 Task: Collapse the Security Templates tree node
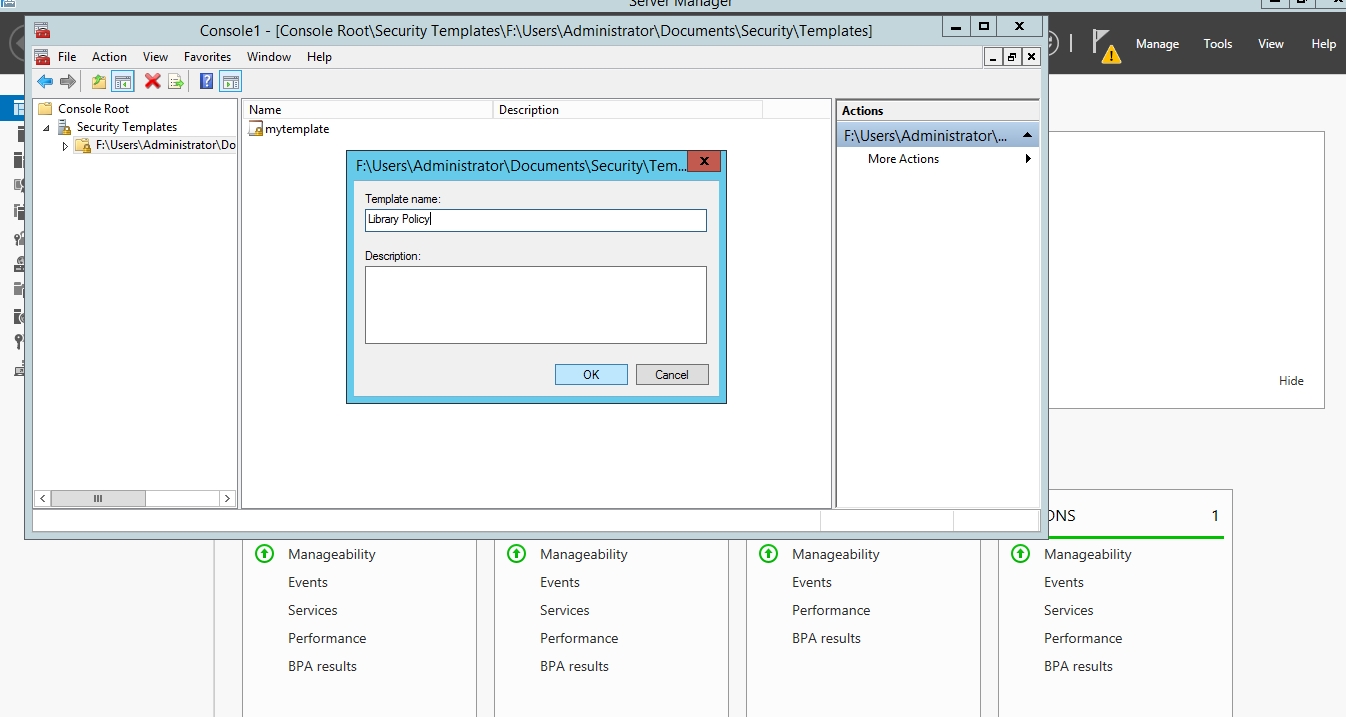click(46, 128)
